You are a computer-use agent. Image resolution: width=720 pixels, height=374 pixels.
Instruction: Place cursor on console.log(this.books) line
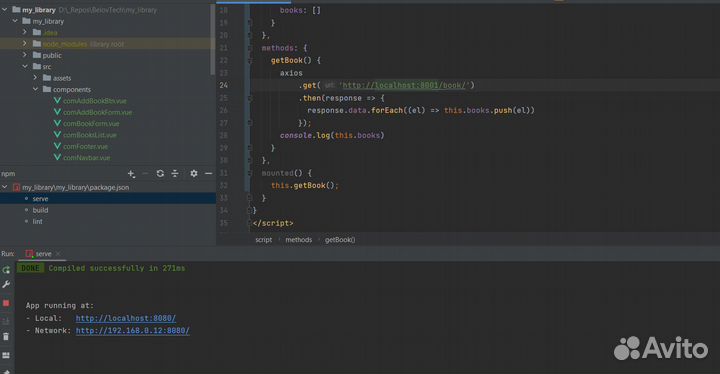[332, 136]
